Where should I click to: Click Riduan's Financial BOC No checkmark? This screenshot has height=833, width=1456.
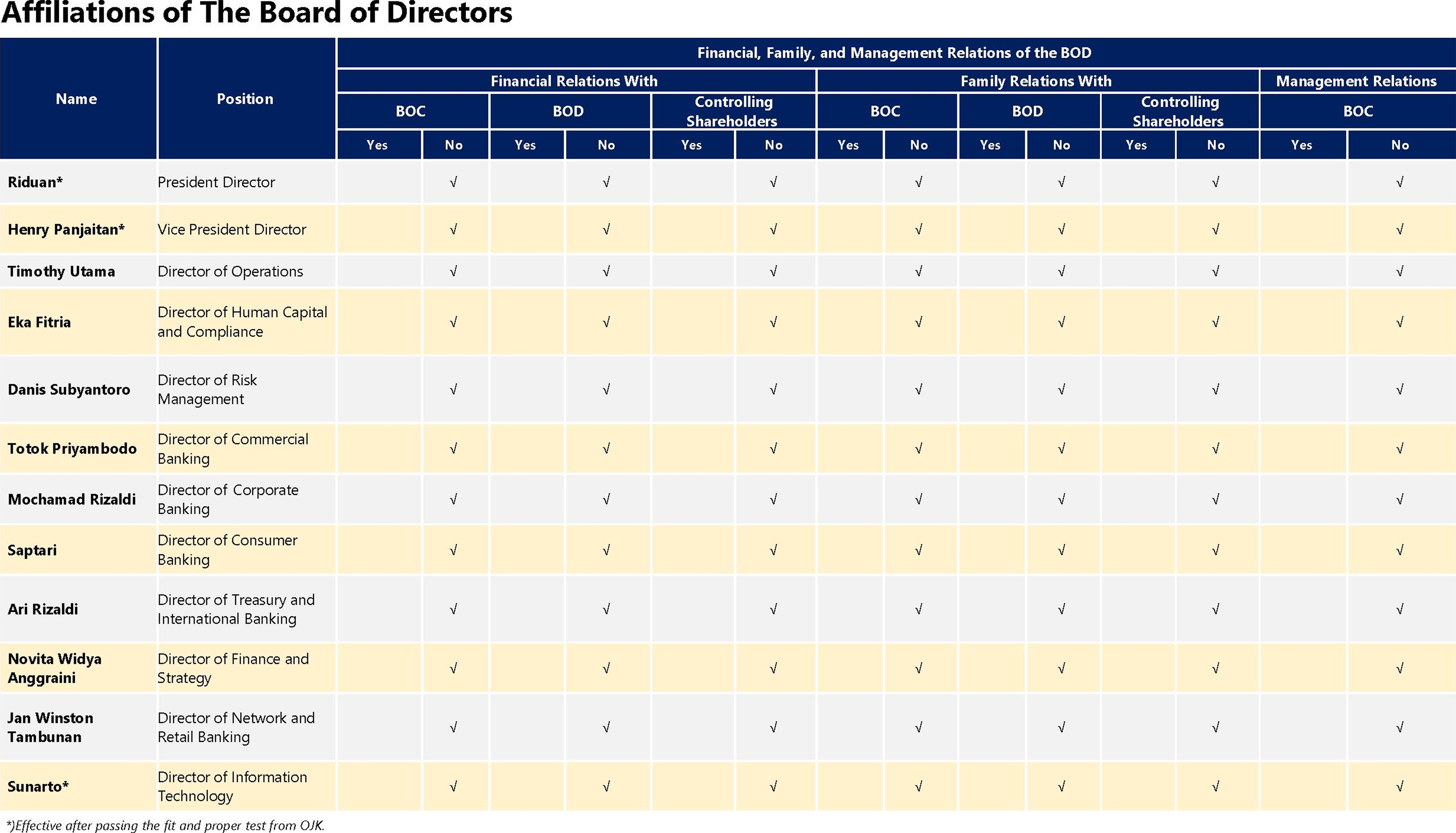click(x=453, y=183)
